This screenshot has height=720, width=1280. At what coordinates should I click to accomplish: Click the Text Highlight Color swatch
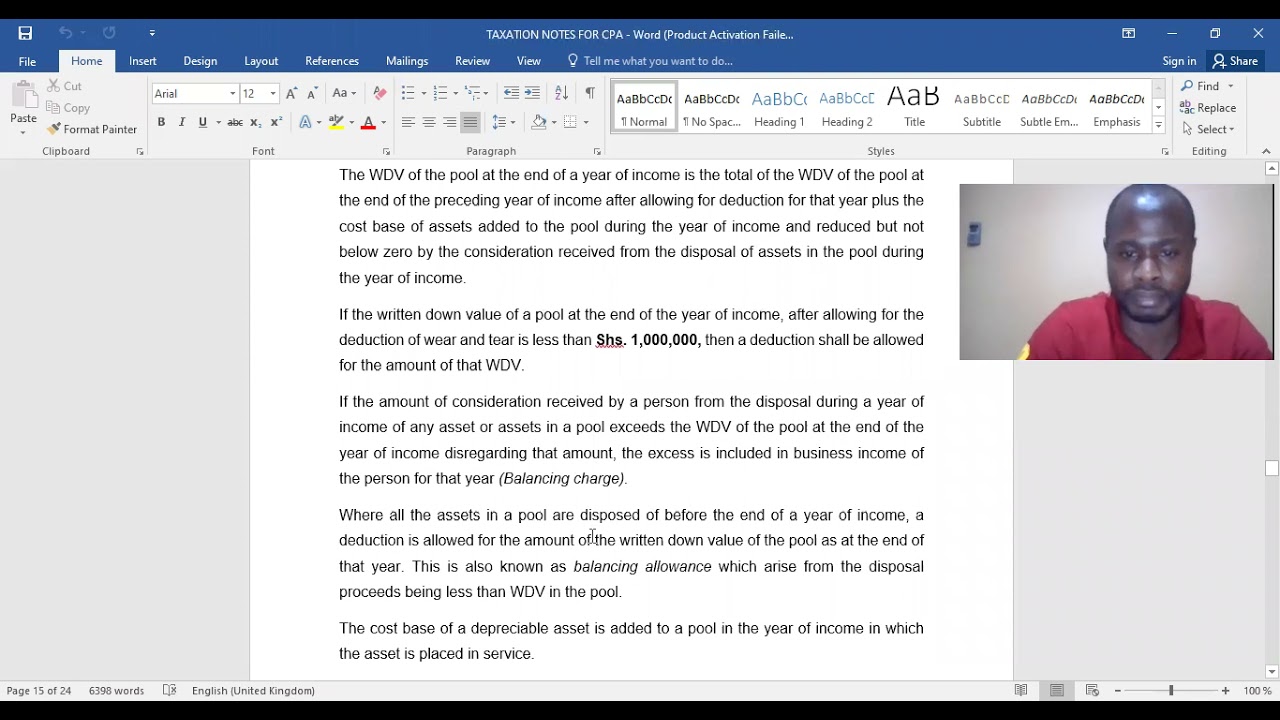(x=337, y=122)
